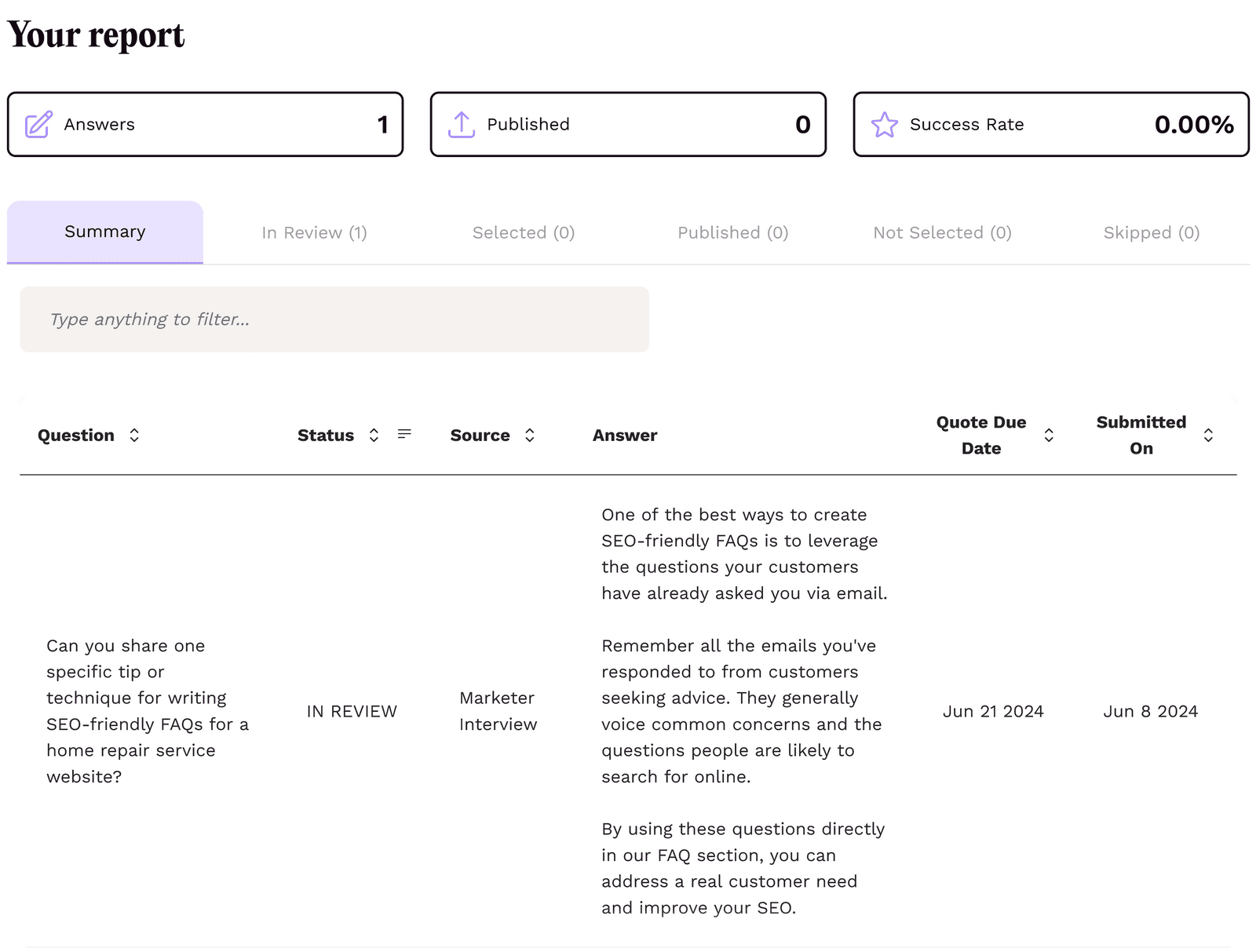
Task: Click the sort arrows on the Quote Due Date column
Action: (1049, 435)
